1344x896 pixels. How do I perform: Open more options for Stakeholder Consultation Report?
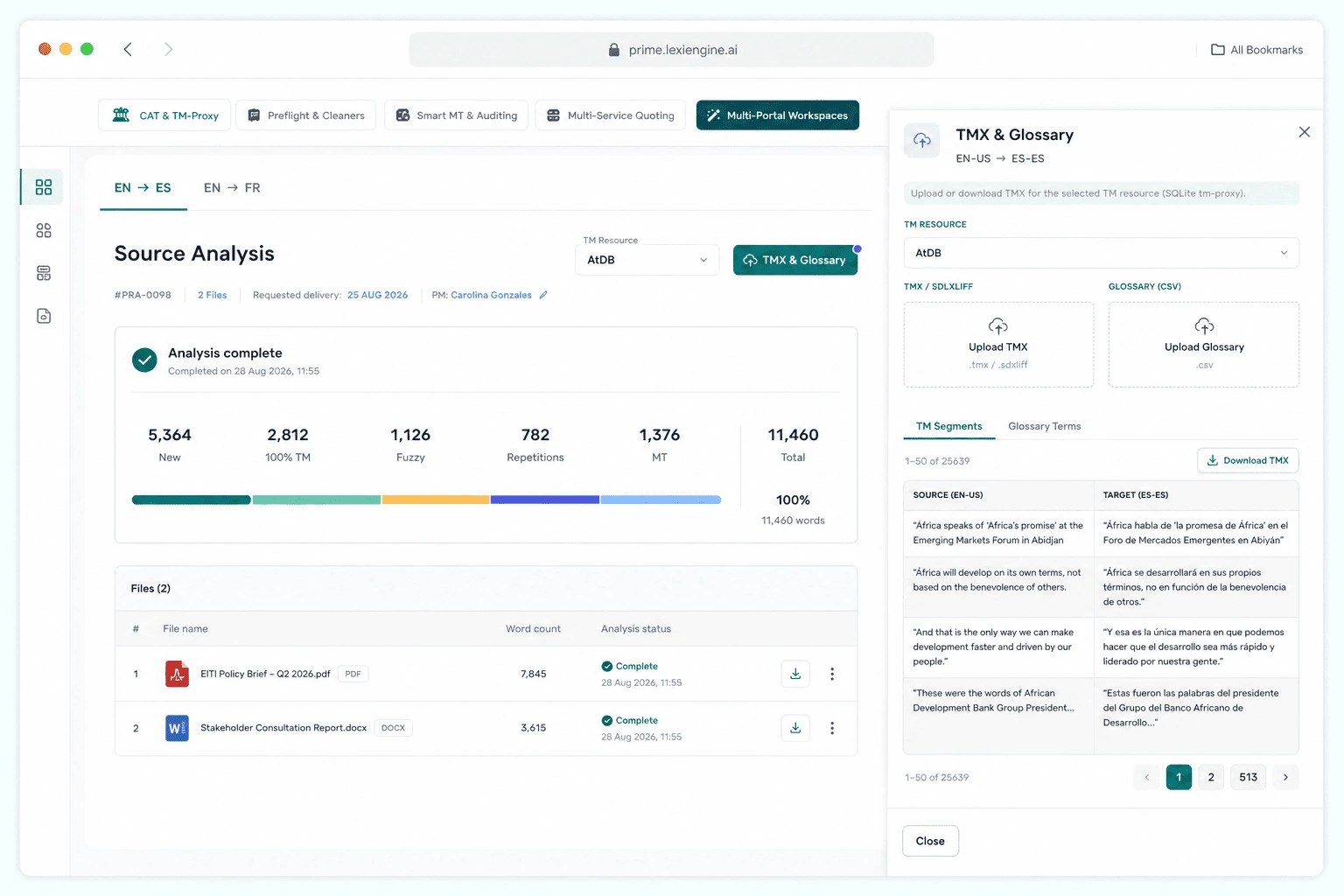[x=832, y=728]
